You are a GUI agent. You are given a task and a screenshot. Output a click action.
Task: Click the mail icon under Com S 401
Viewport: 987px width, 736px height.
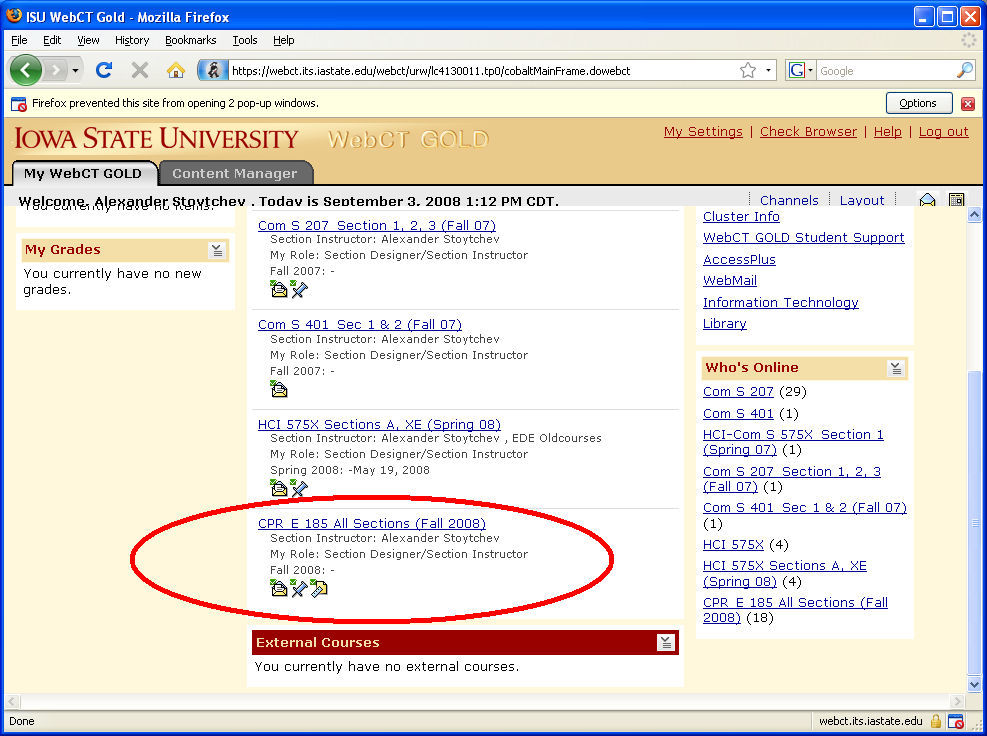[279, 389]
